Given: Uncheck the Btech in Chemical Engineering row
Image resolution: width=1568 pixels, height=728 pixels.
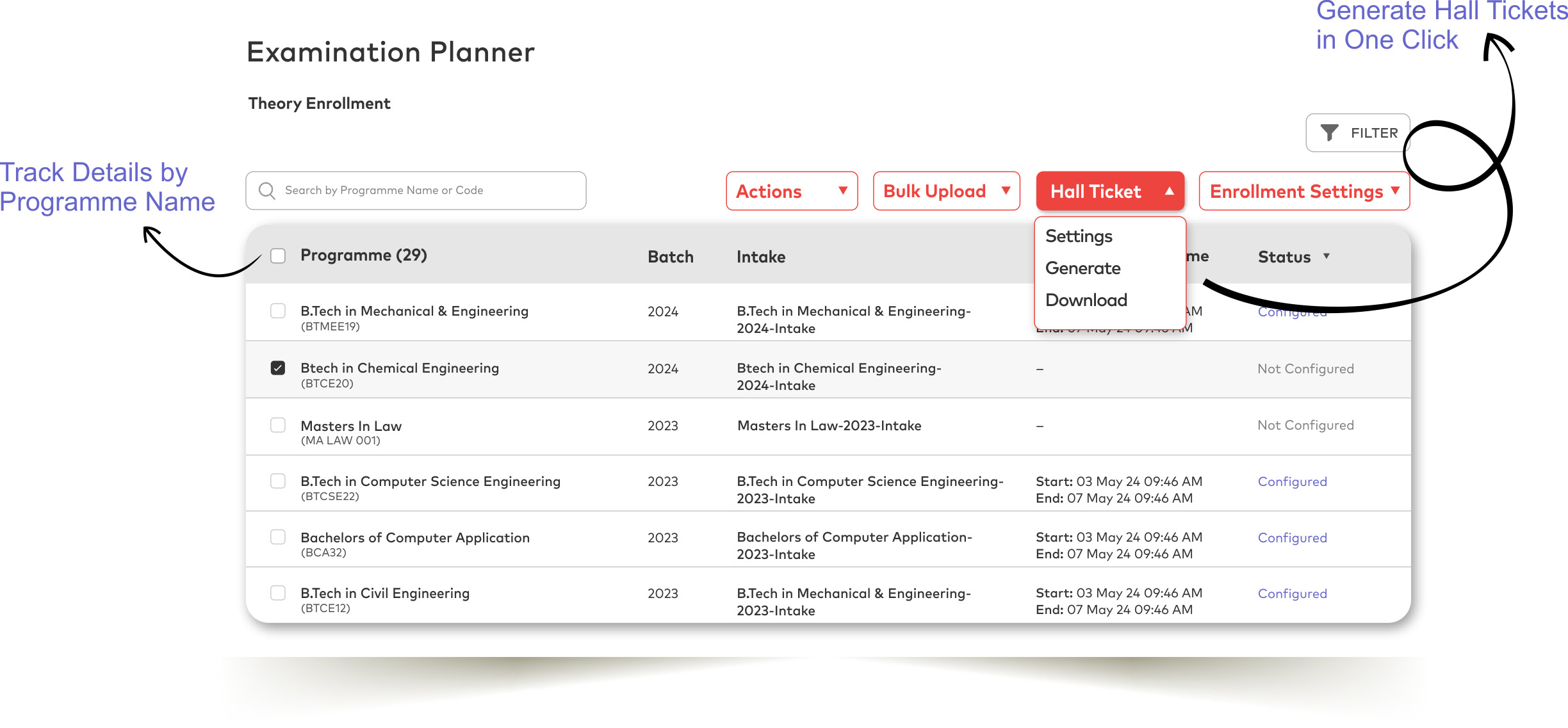Looking at the screenshot, I should 278,368.
